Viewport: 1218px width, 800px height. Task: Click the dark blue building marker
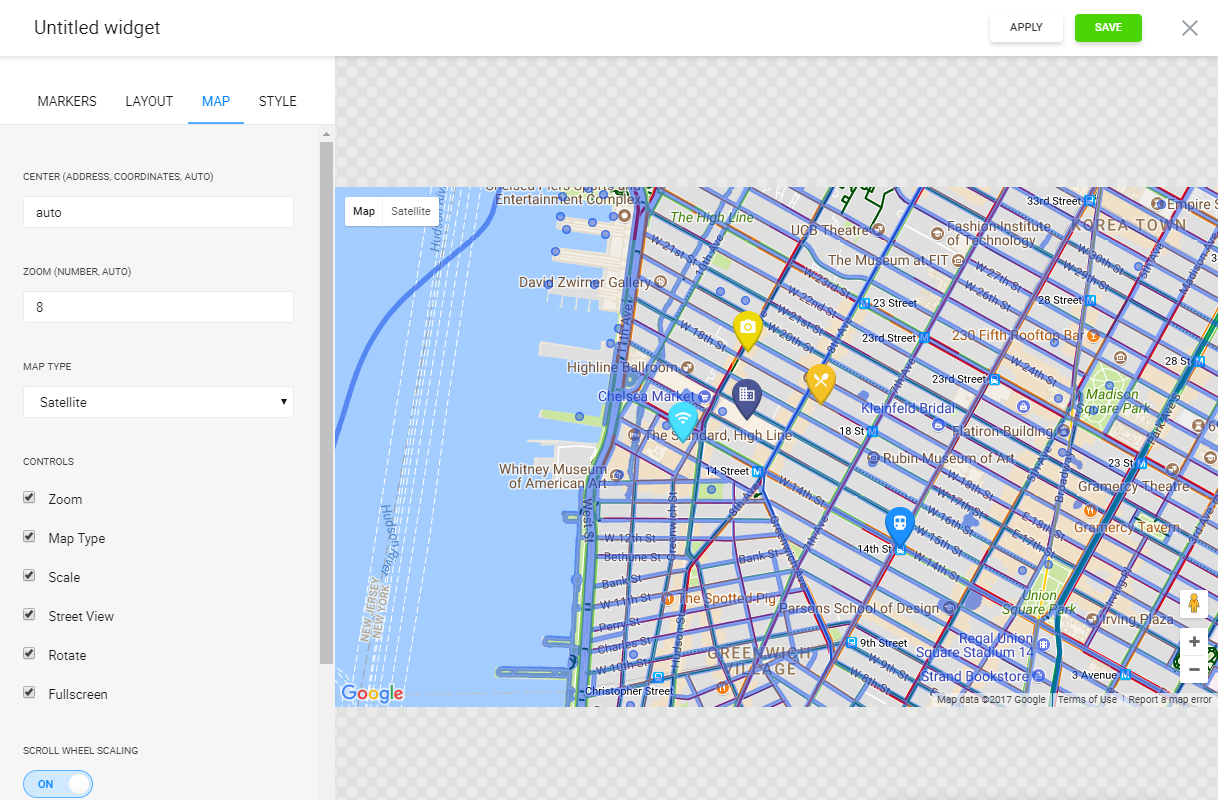(746, 397)
